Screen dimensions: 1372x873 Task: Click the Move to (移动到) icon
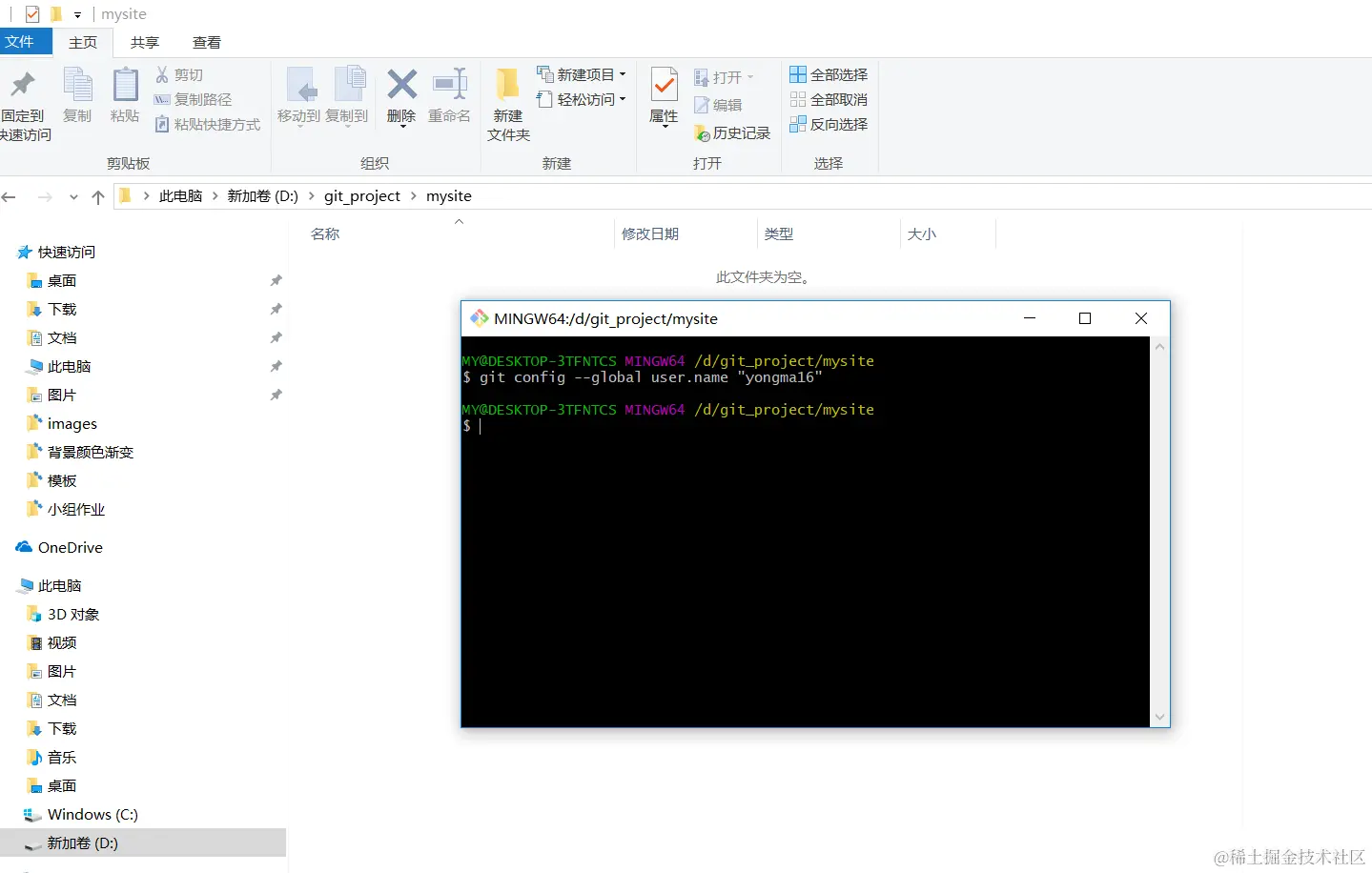click(x=301, y=85)
